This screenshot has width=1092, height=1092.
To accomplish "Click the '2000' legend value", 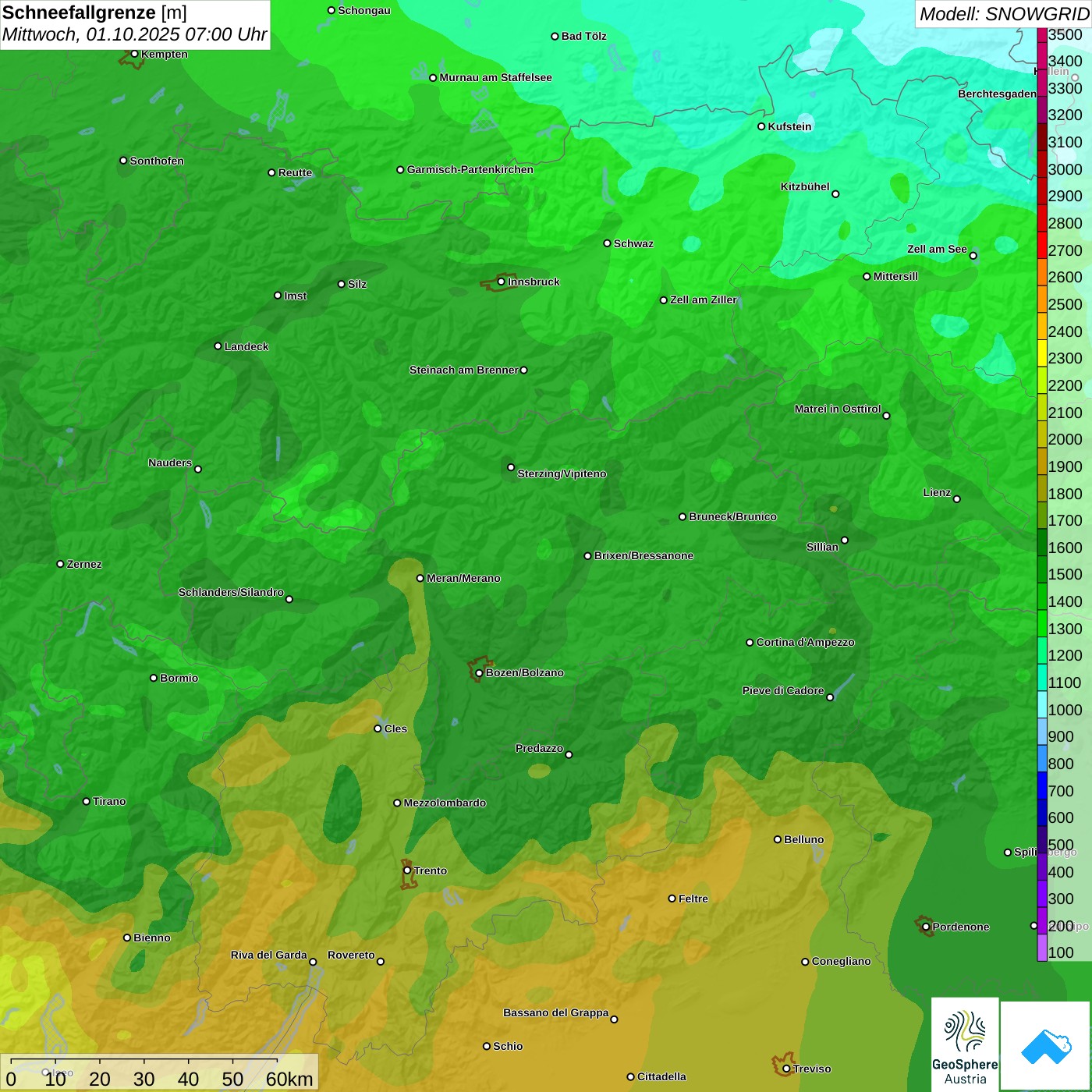I will tap(1065, 440).
